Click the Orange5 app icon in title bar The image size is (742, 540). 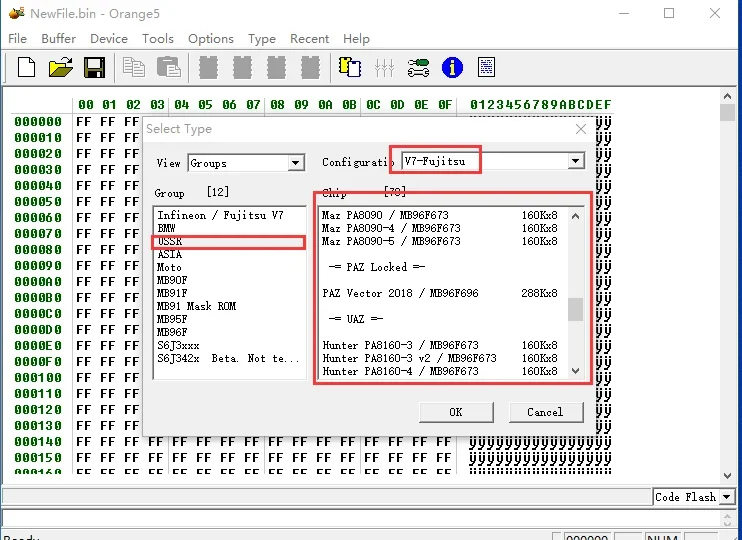17,13
